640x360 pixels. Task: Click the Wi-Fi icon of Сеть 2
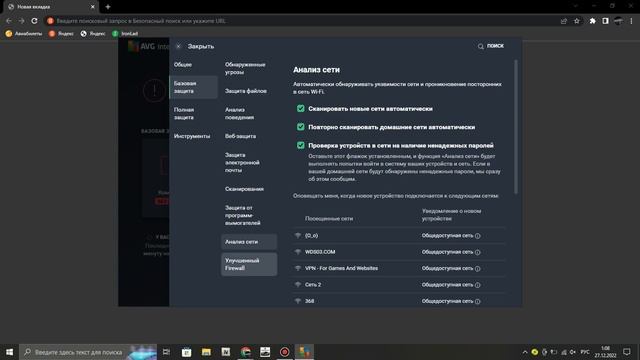(x=298, y=284)
